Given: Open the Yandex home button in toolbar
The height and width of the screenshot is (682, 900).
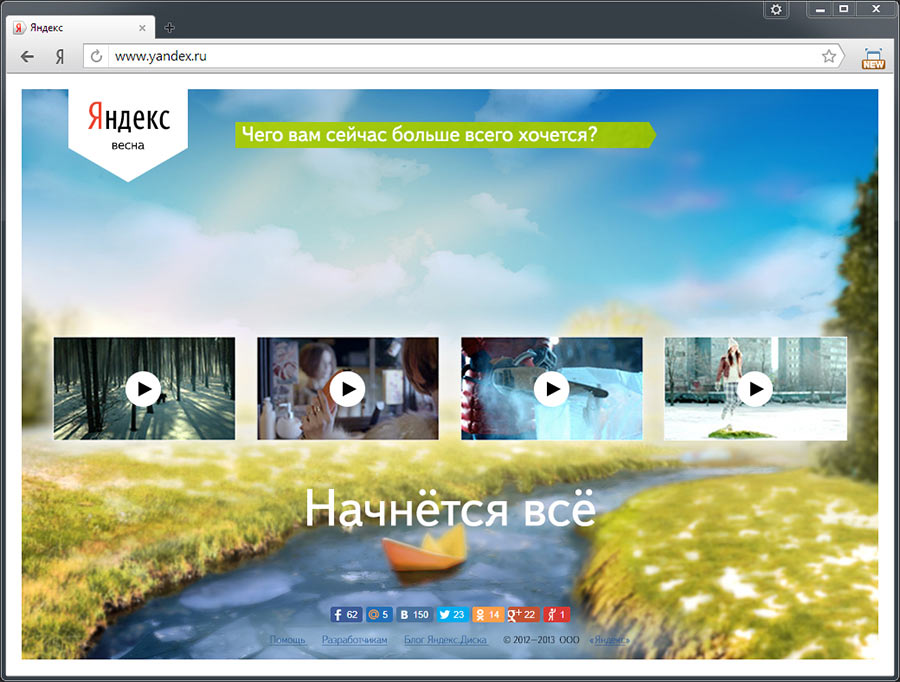Looking at the screenshot, I should (x=60, y=57).
